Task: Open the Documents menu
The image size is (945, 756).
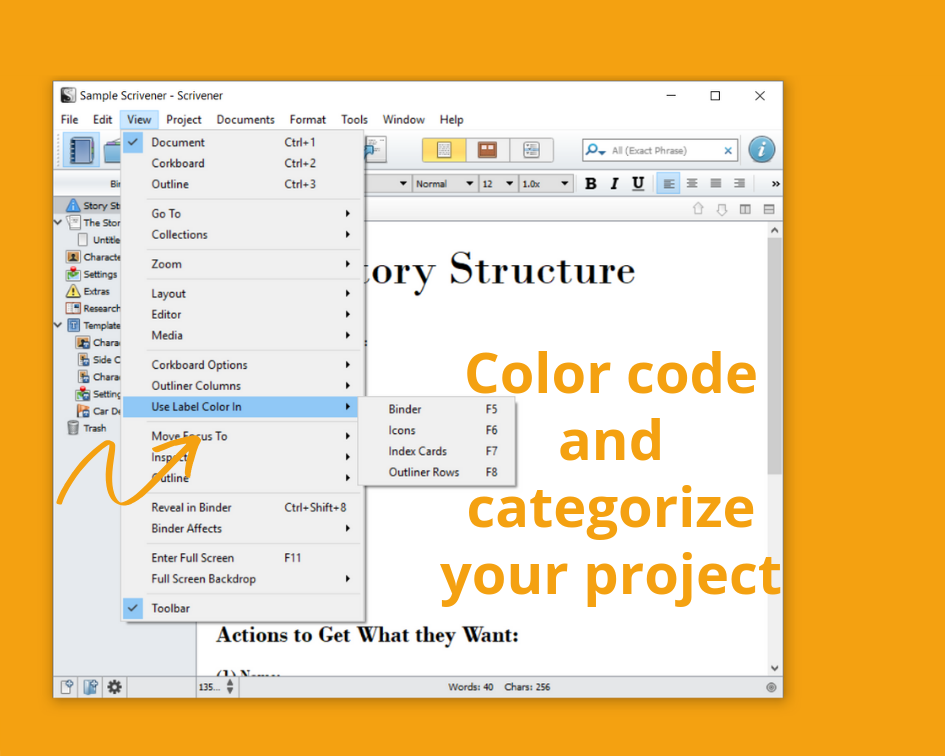Action: (245, 119)
